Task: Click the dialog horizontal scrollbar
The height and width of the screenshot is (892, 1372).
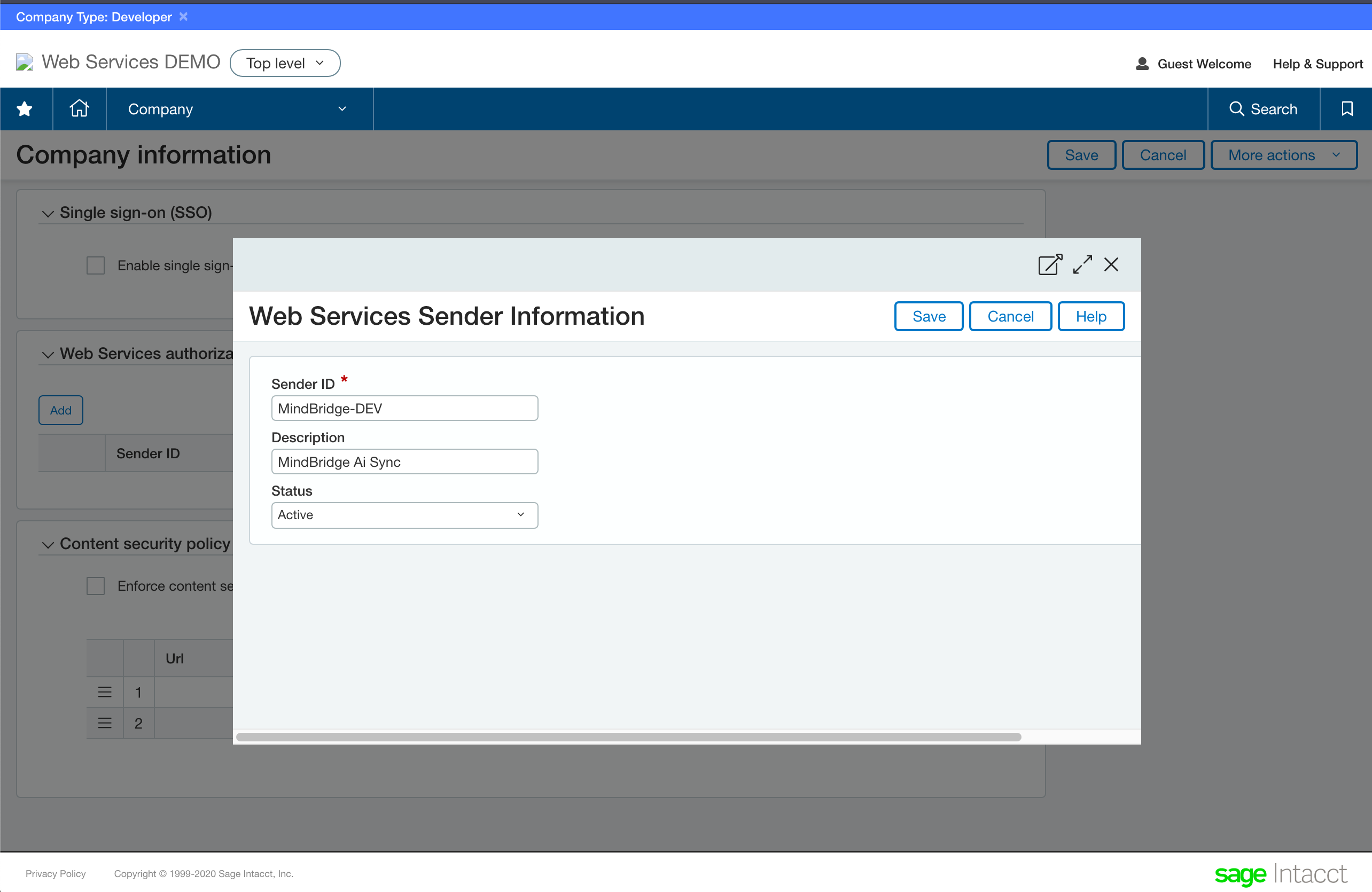Action: (x=628, y=737)
